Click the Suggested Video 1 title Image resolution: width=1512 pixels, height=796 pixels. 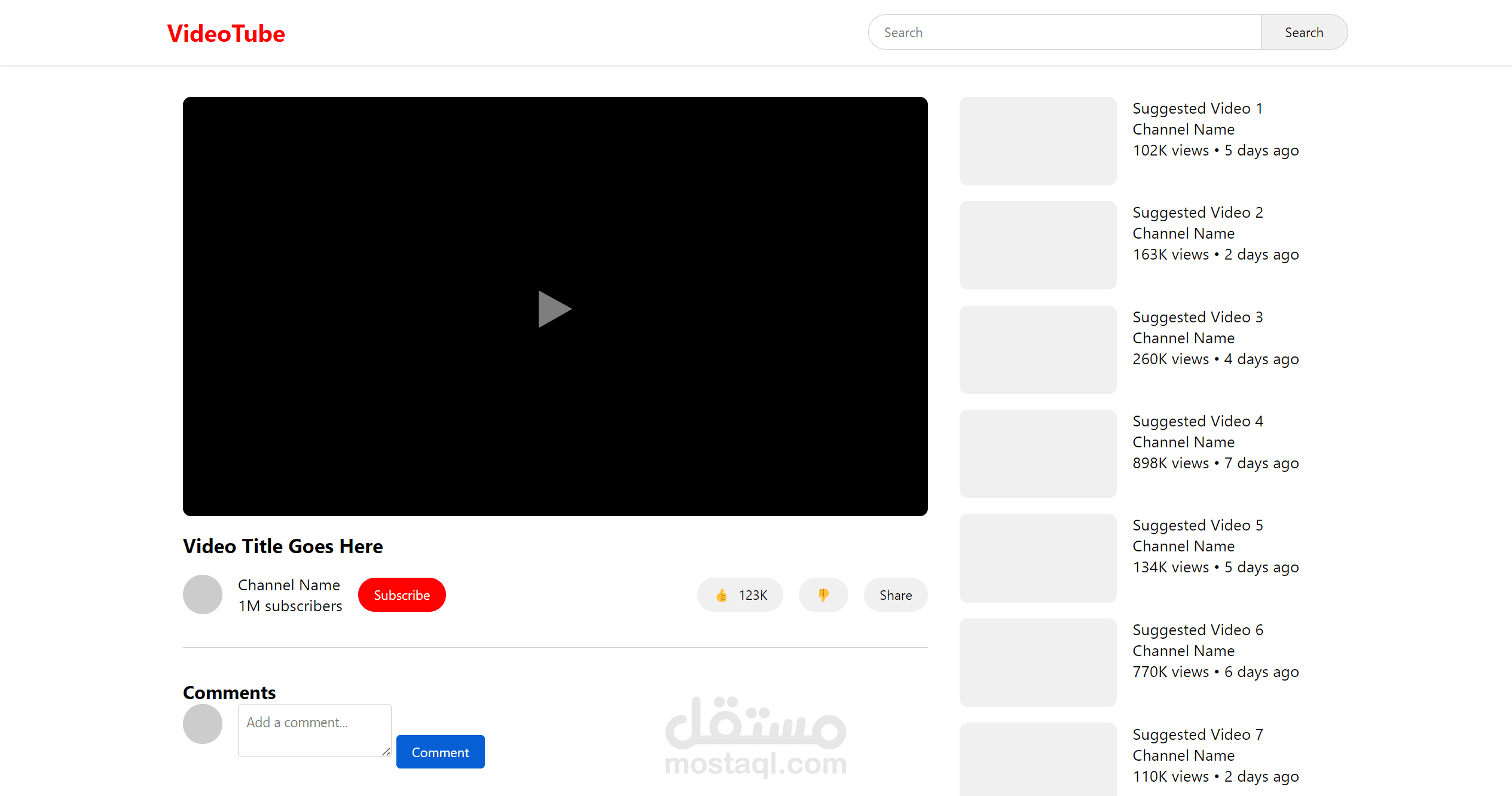coord(1198,108)
